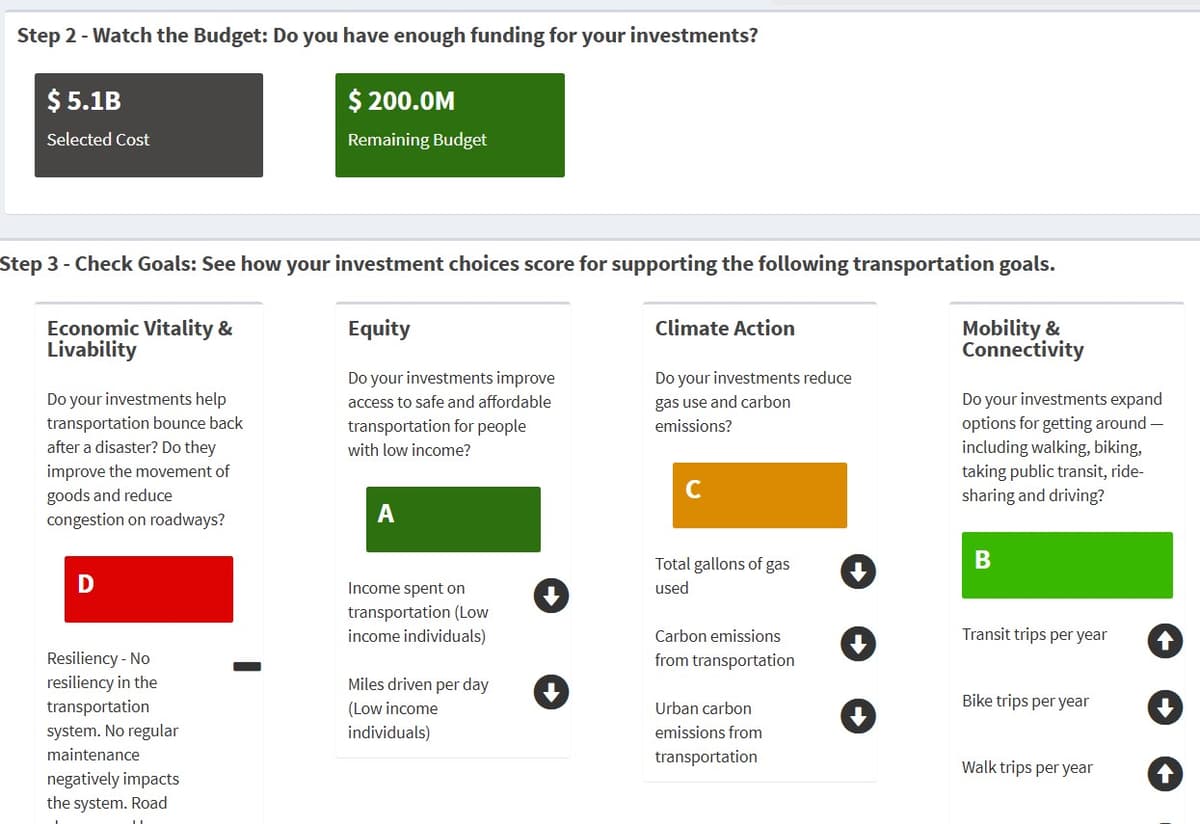The image size is (1200, 824).
Task: Select the Mobility & Connectivity heading
Action: coord(1020,339)
